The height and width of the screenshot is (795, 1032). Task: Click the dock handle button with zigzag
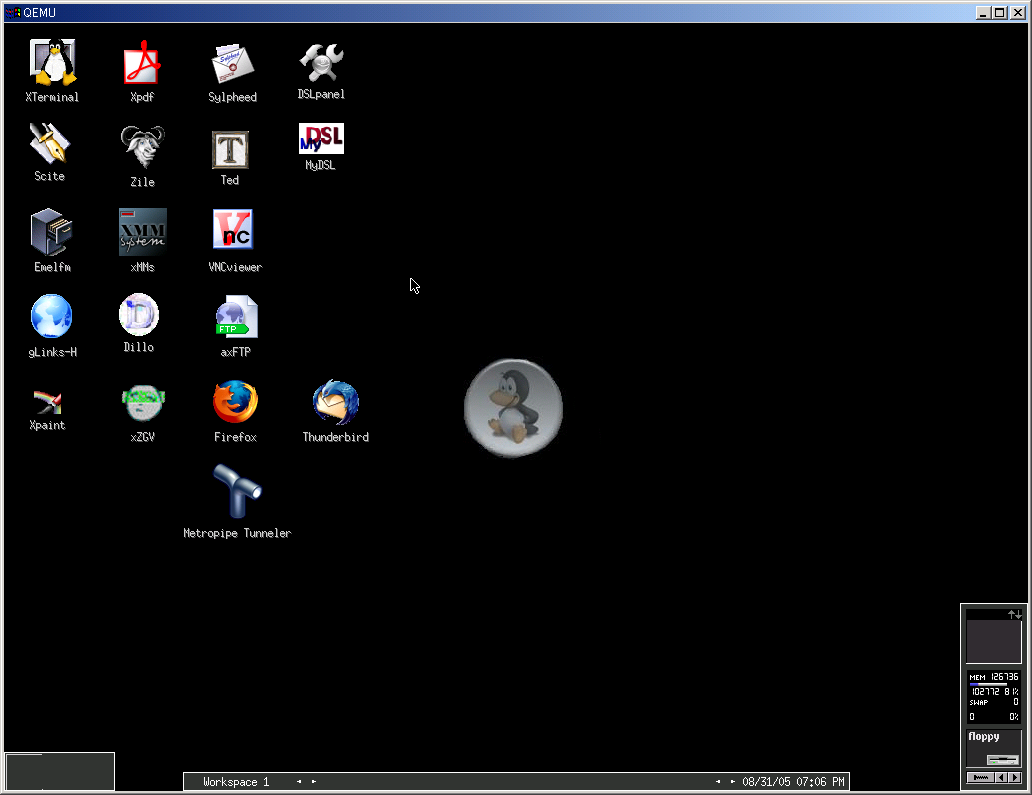coord(981,777)
